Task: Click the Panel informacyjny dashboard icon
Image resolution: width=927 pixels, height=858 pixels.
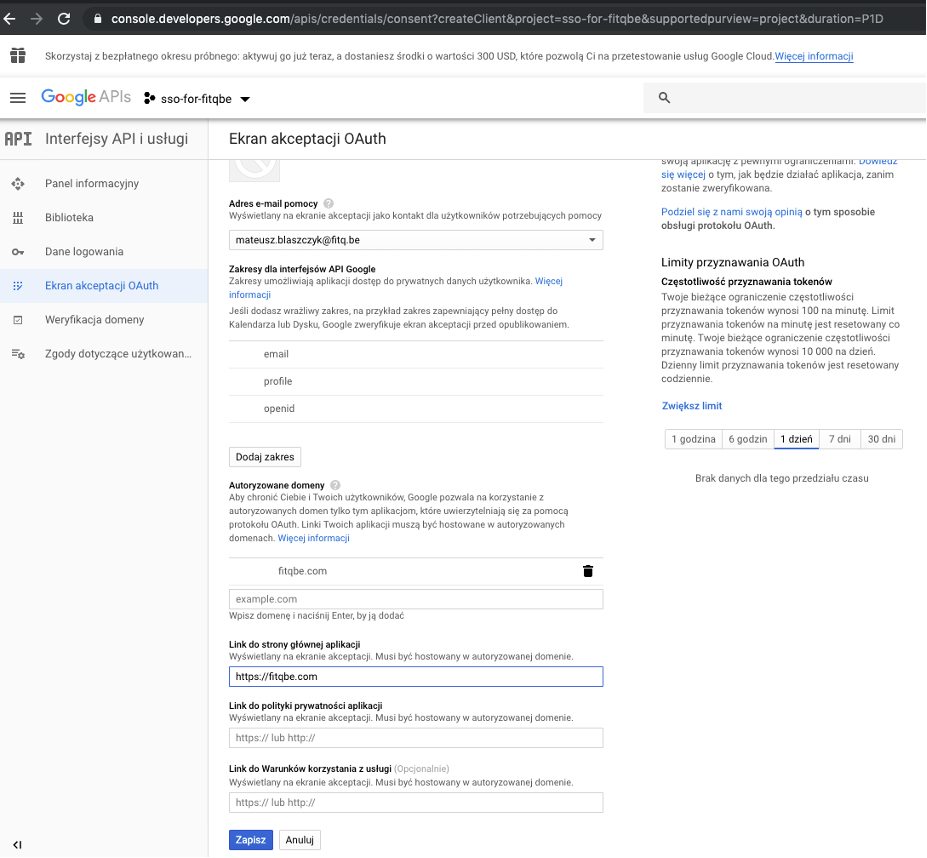Action: pyautogui.click(x=18, y=184)
